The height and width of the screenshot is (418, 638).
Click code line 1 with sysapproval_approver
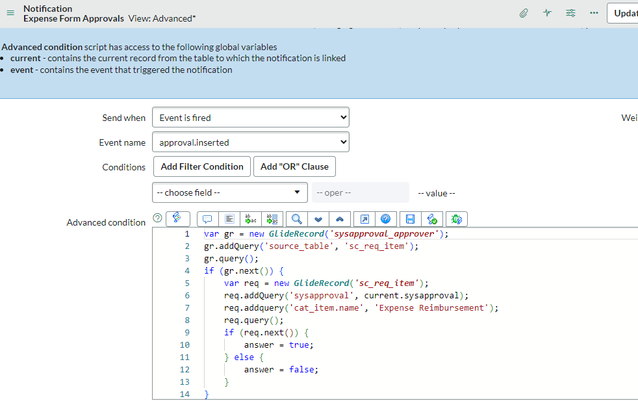326,234
